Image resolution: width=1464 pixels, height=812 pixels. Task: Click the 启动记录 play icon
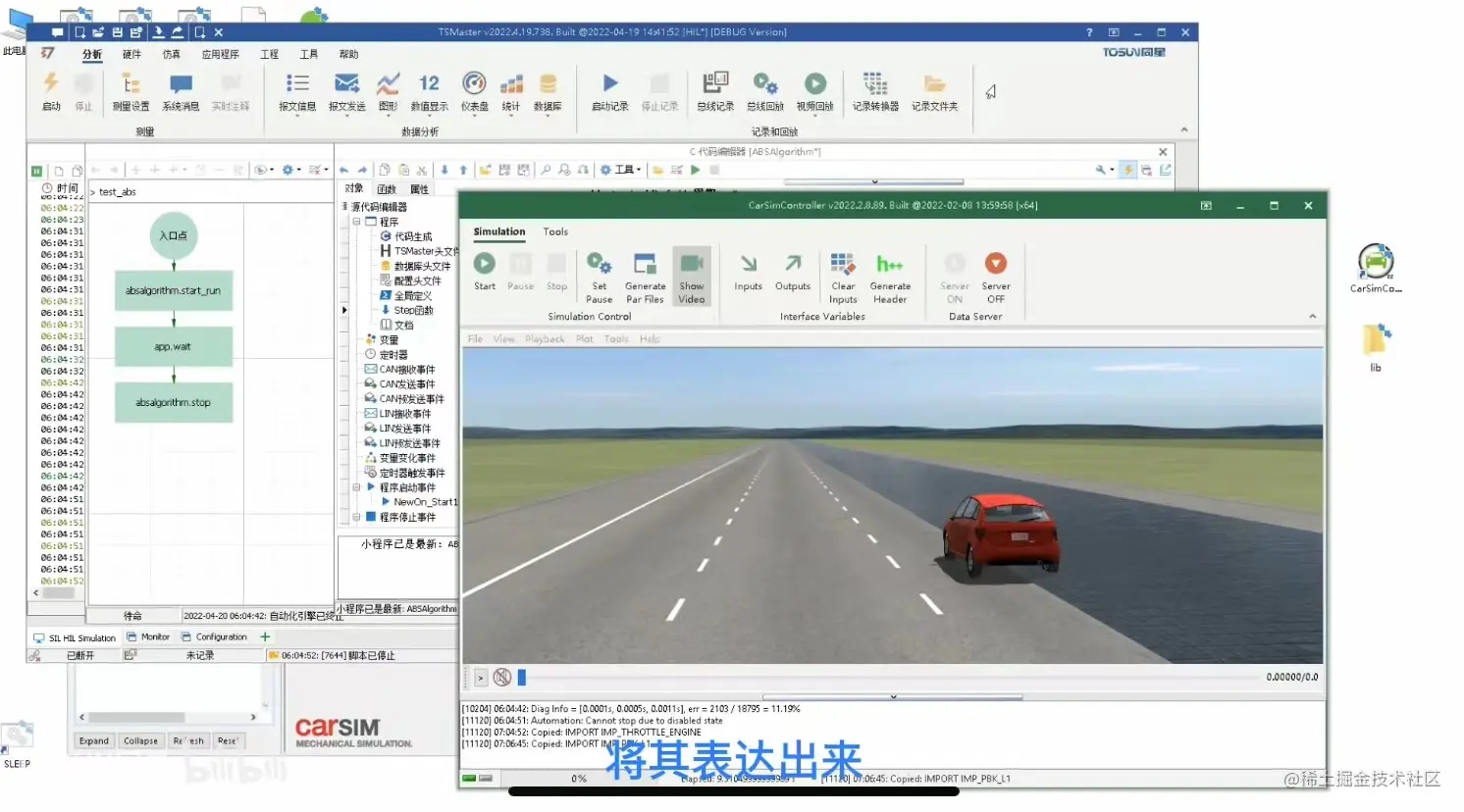pyautogui.click(x=610, y=83)
